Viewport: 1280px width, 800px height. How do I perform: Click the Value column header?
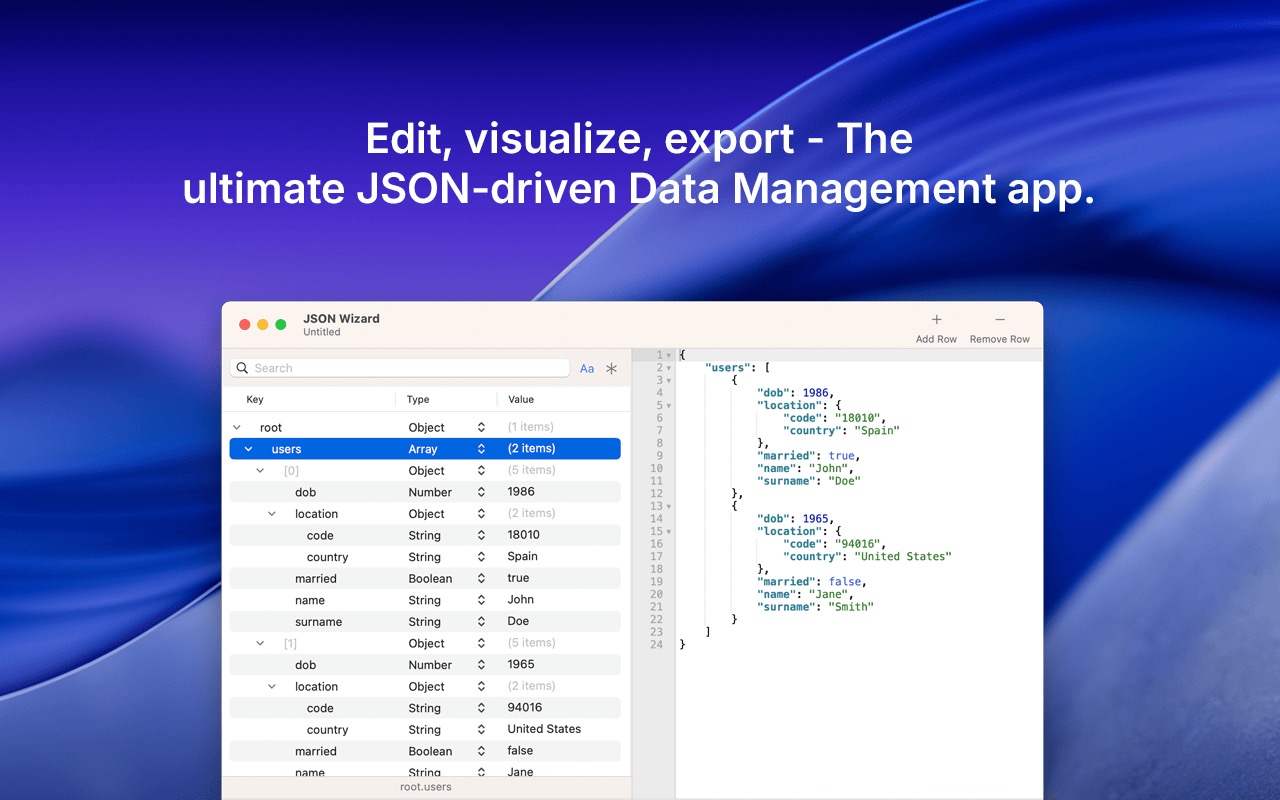coord(521,399)
